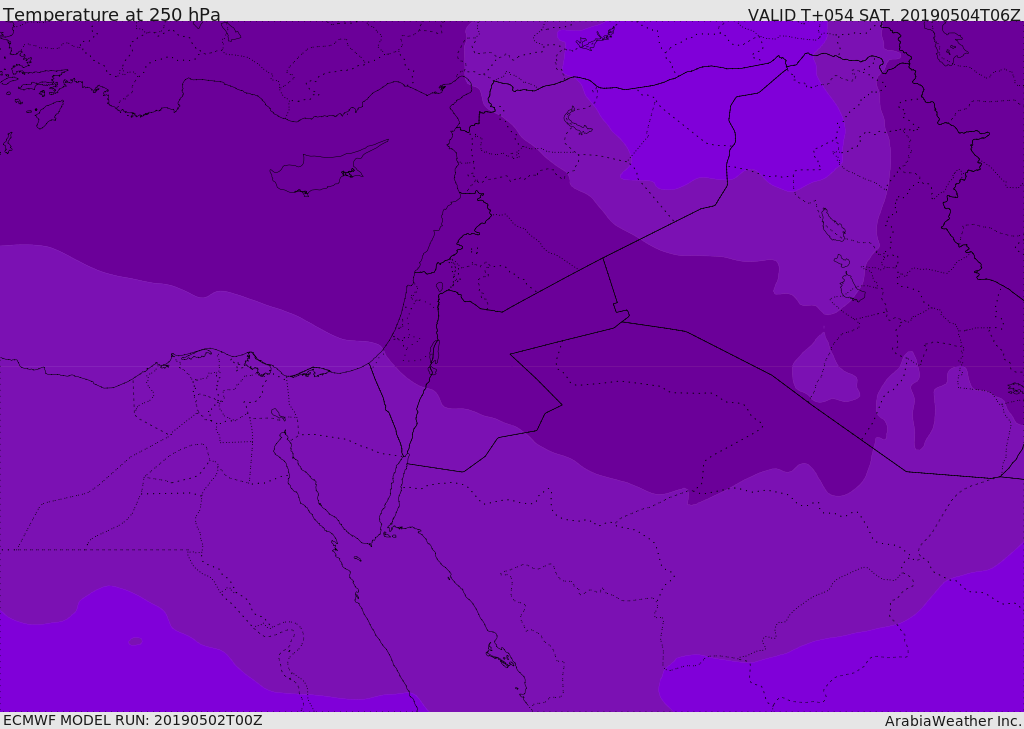Screen dimensions: 1024x729
Task: Click Lake Tharthar in central Iraq
Action: click(832, 225)
